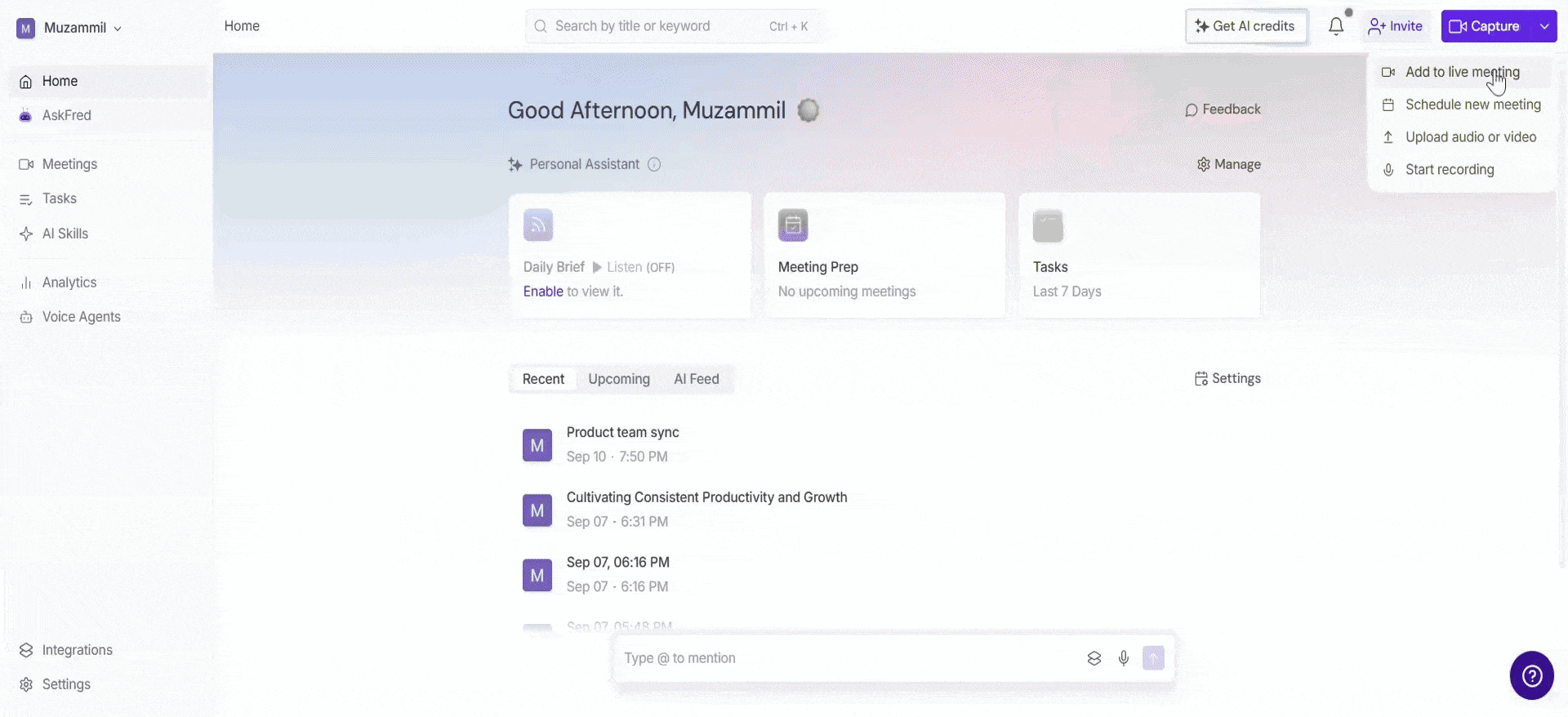Screen dimensions: 1568x717
Task: Click the microphone icon in the chat box
Action: (x=1124, y=658)
